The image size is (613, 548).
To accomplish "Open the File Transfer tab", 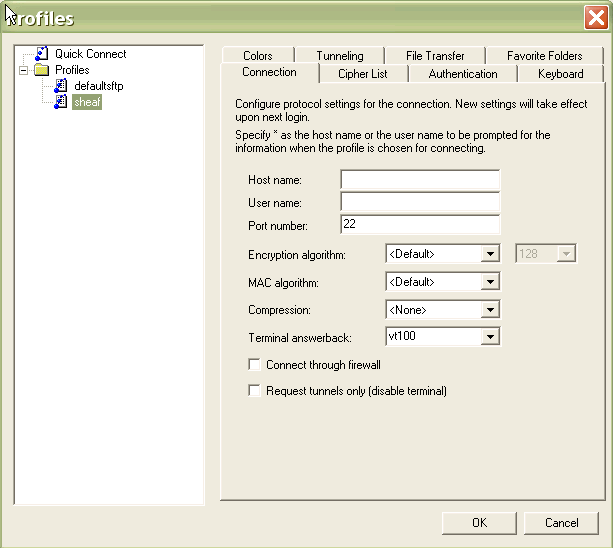I will tap(435, 56).
